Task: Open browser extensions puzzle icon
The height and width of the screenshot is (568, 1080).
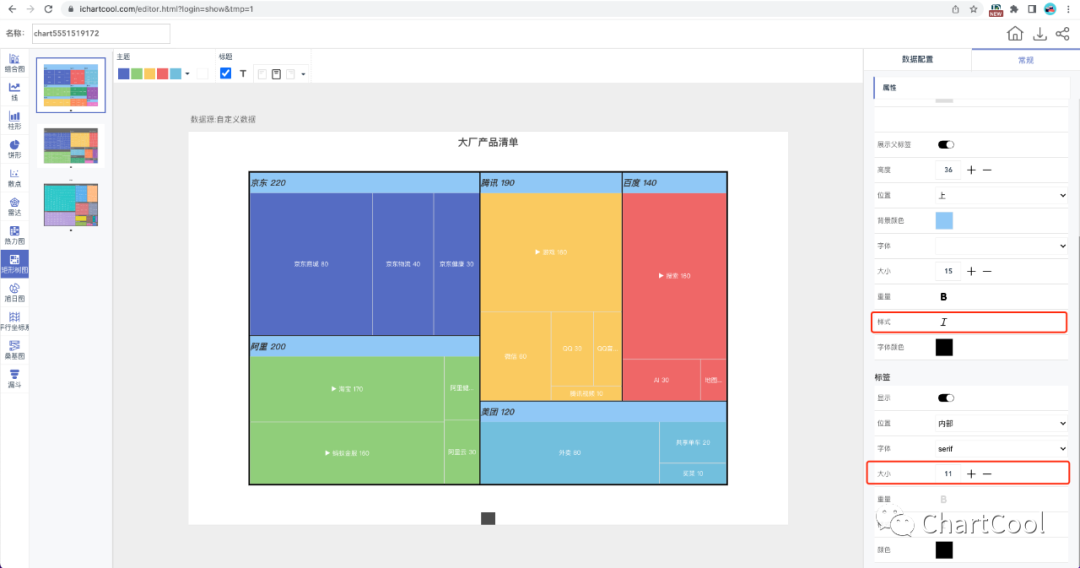Action: point(1014,9)
